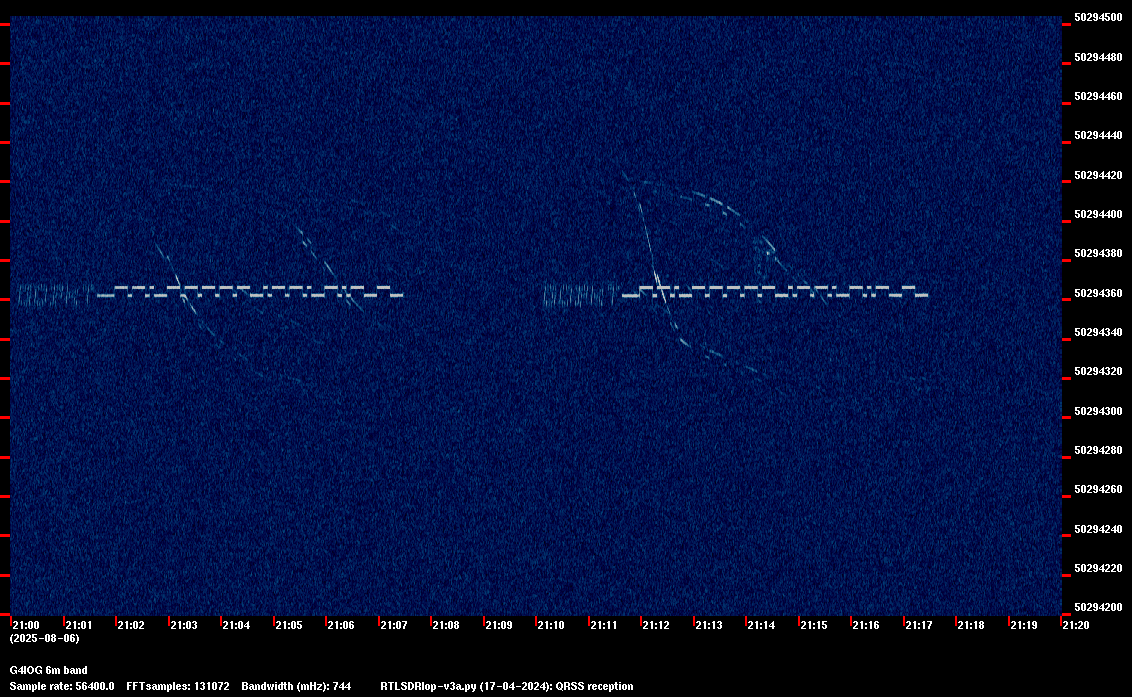Click the 50294300 frequency label

[x=1098, y=411]
